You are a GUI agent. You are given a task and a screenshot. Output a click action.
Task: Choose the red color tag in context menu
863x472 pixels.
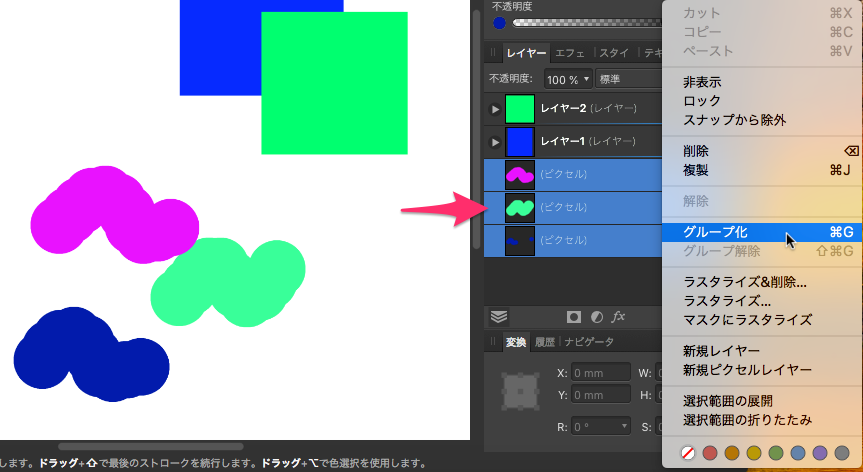point(710,453)
